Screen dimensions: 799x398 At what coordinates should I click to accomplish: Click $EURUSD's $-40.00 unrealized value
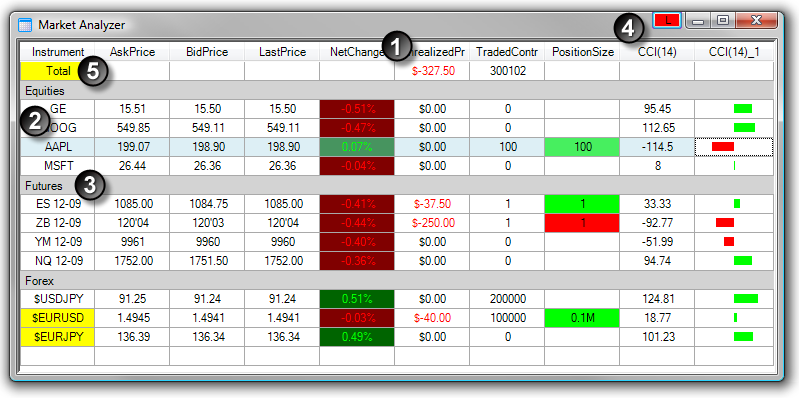pyautogui.click(x=432, y=318)
